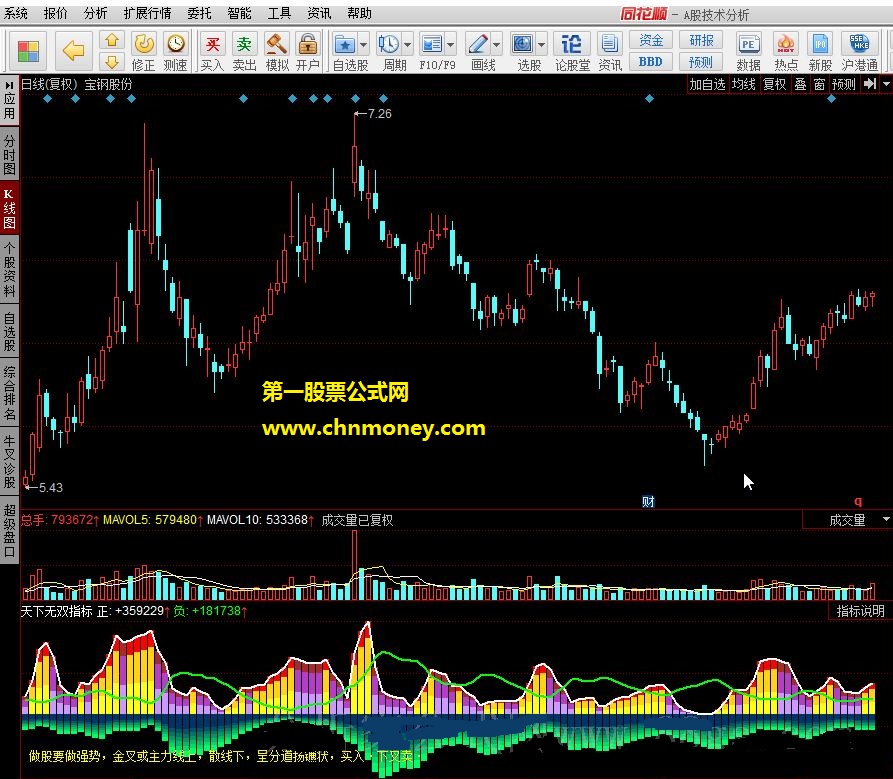Open the 系统 menu
The width and height of the screenshot is (893, 779).
[x=16, y=13]
